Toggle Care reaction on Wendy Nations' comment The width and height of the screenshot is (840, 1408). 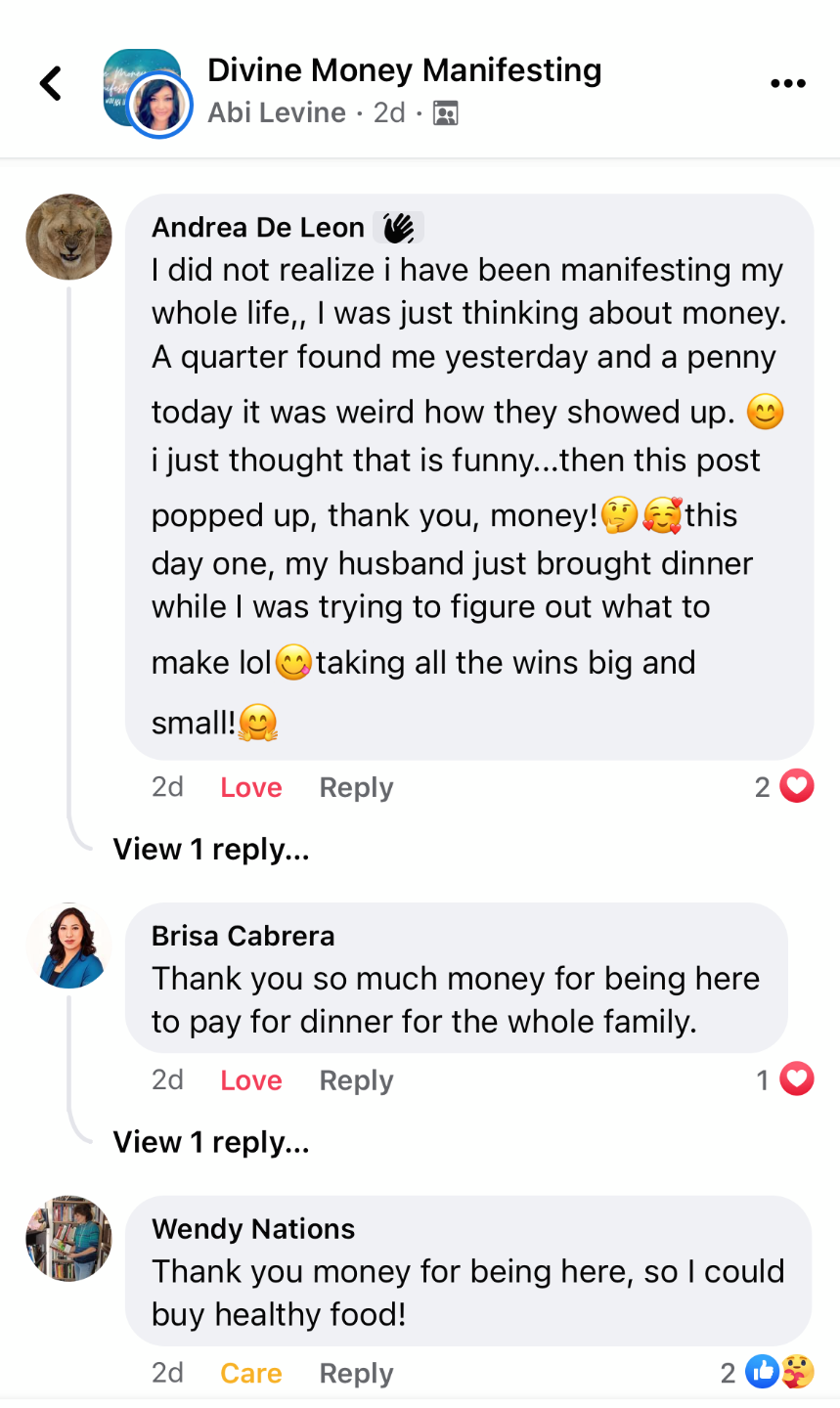[x=251, y=1374]
